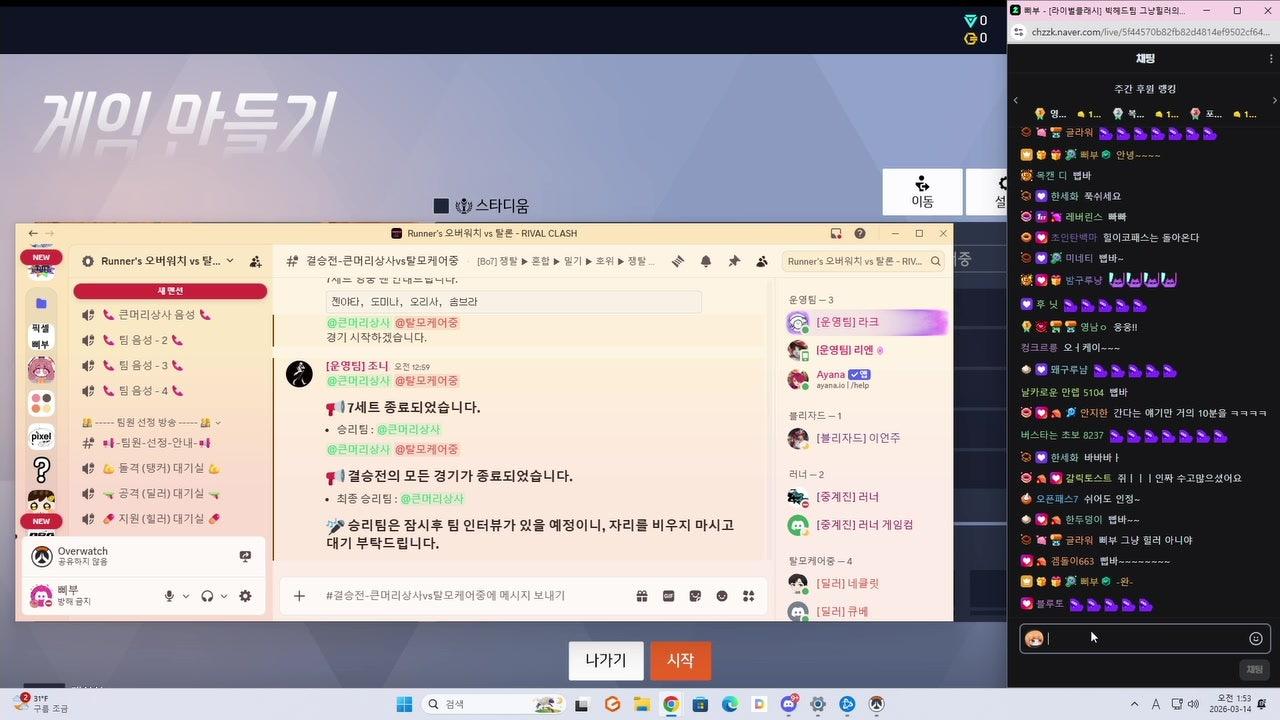Select the 빅헤드팀 Chzzk browser tab
This screenshot has height=720, width=1280.
tap(1100, 10)
